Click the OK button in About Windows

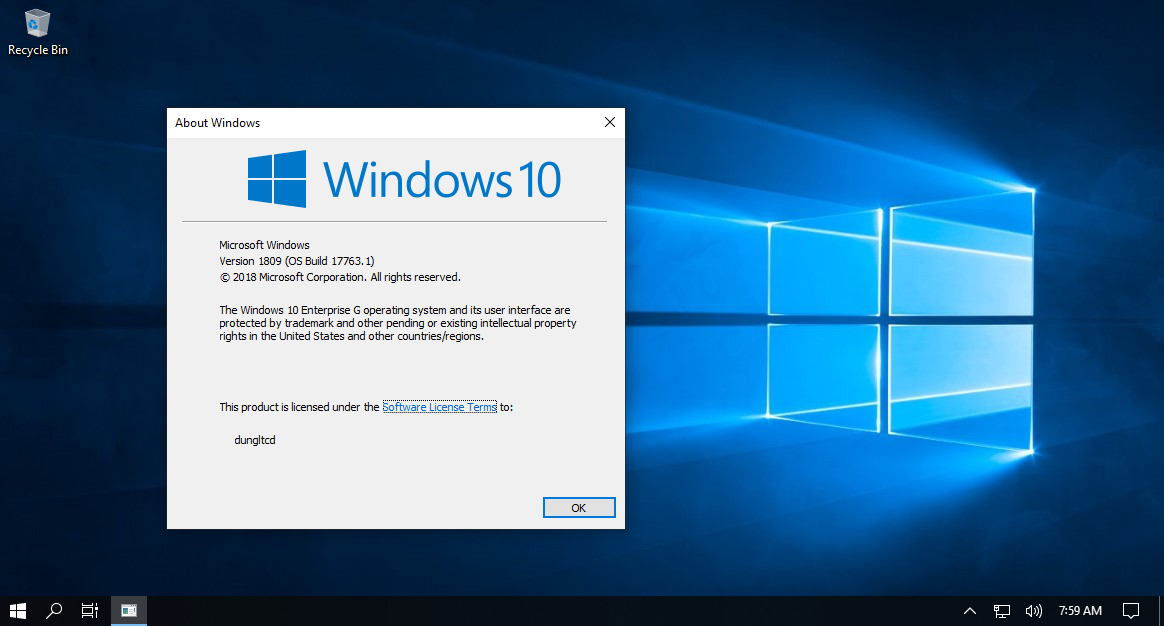point(579,508)
